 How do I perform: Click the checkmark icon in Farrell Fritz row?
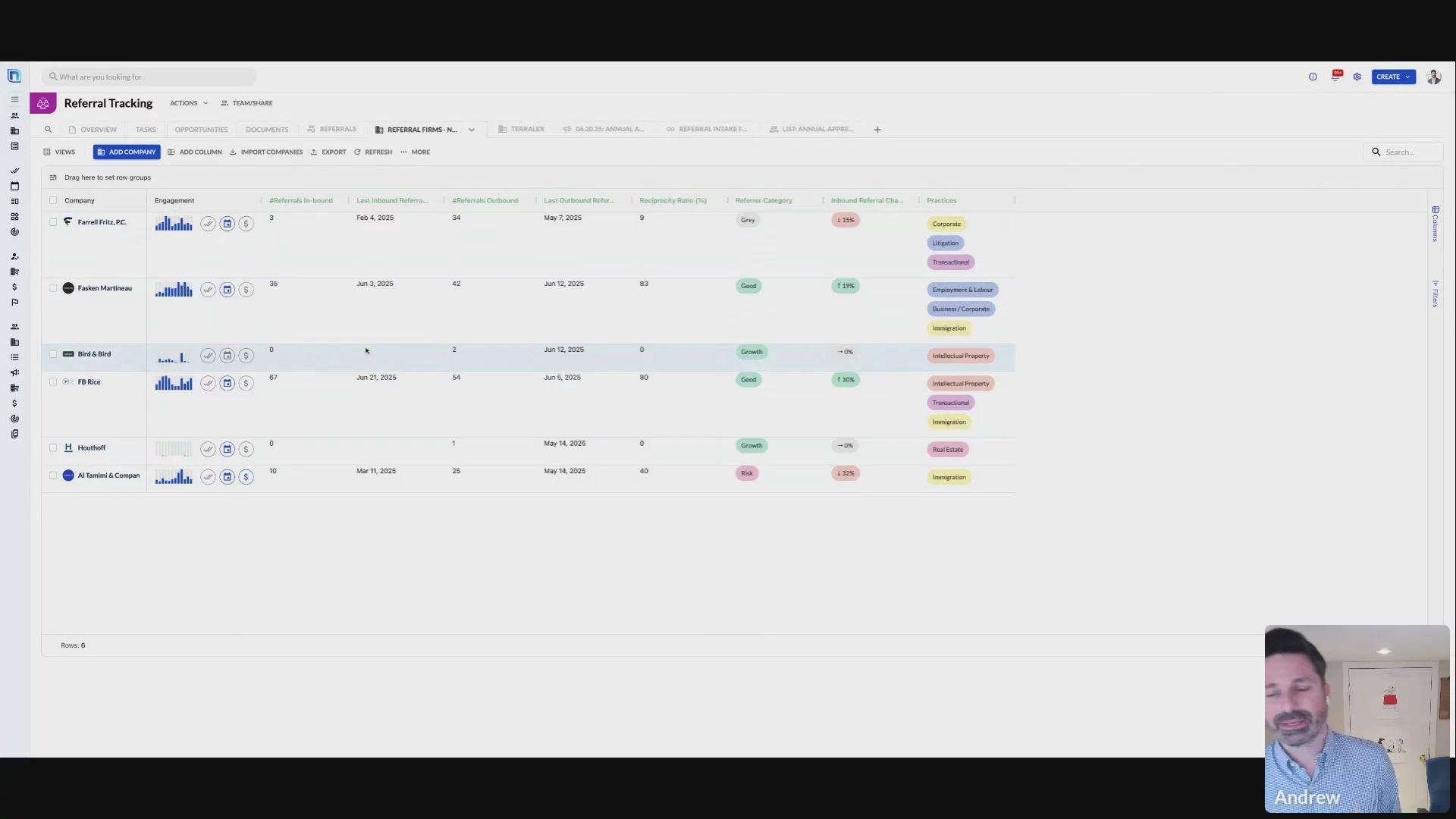point(208,224)
